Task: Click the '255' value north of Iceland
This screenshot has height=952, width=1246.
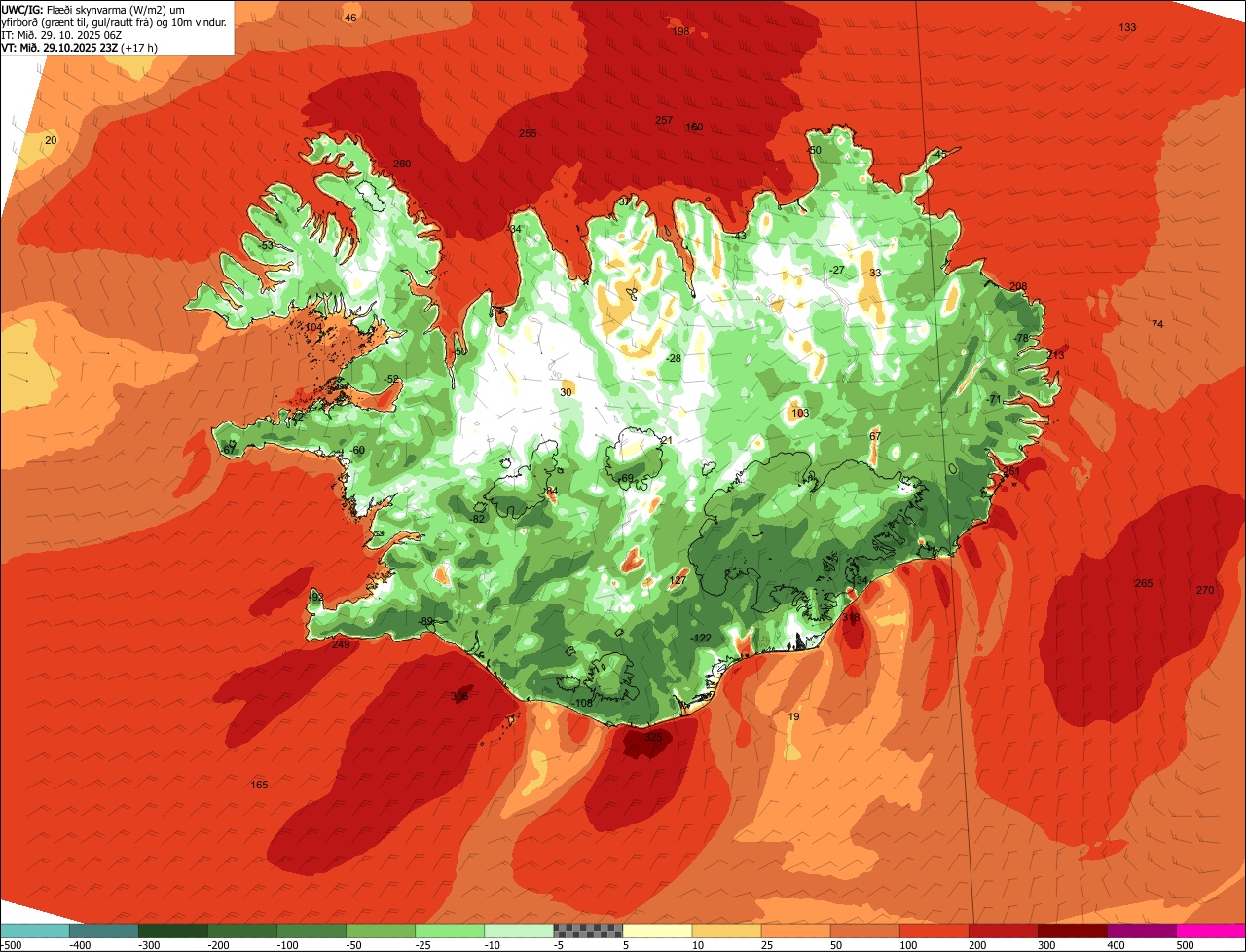Action: (528, 133)
